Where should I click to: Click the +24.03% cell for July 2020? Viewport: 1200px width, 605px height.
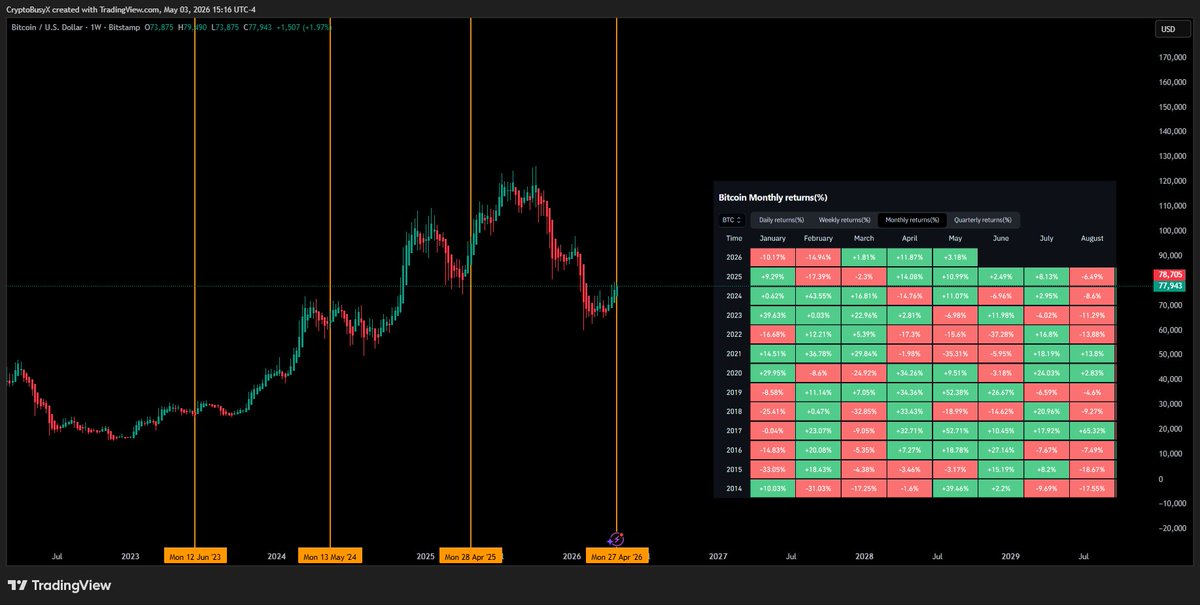pos(1046,373)
